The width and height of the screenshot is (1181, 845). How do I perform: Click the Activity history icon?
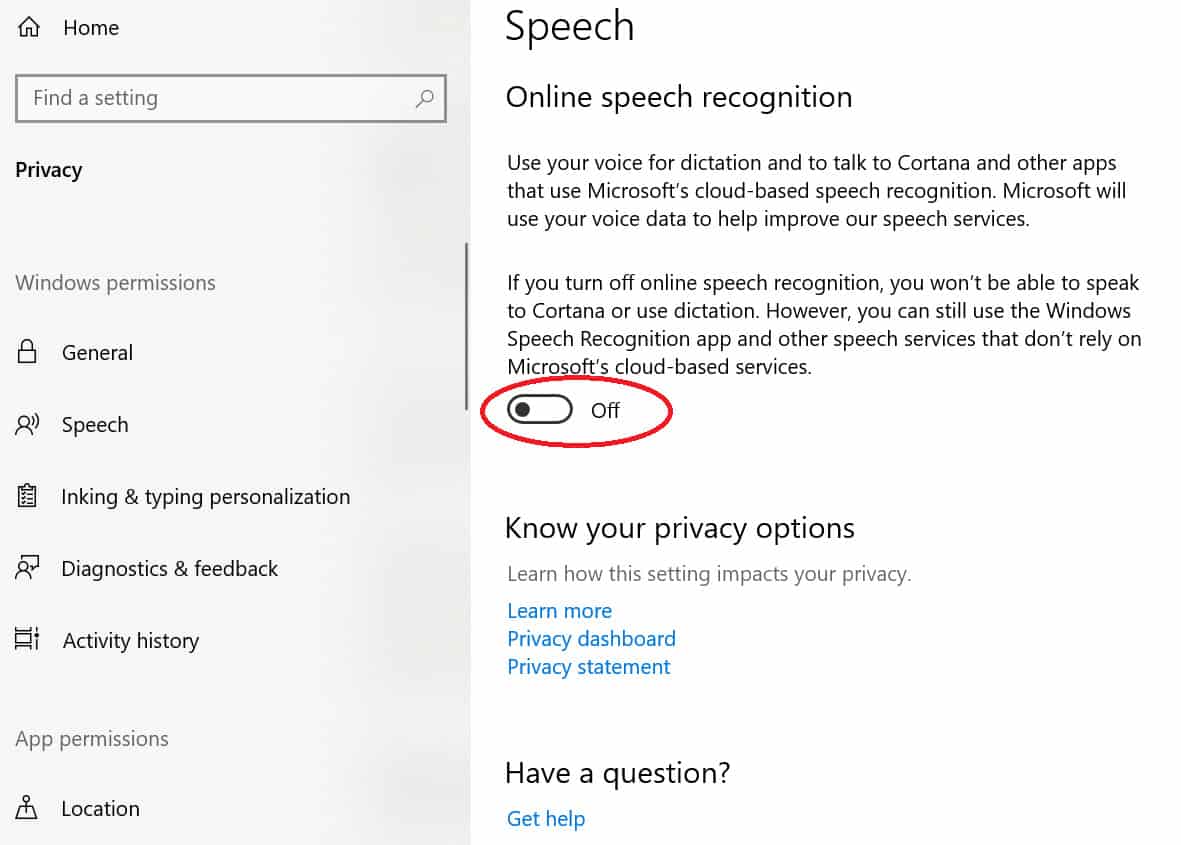tap(27, 640)
